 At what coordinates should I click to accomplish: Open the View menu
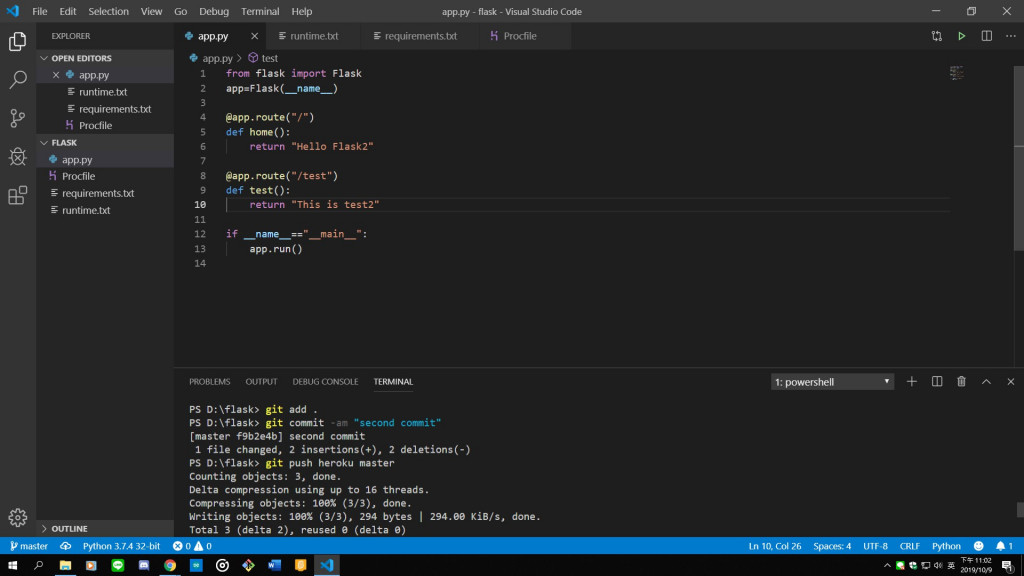151,11
